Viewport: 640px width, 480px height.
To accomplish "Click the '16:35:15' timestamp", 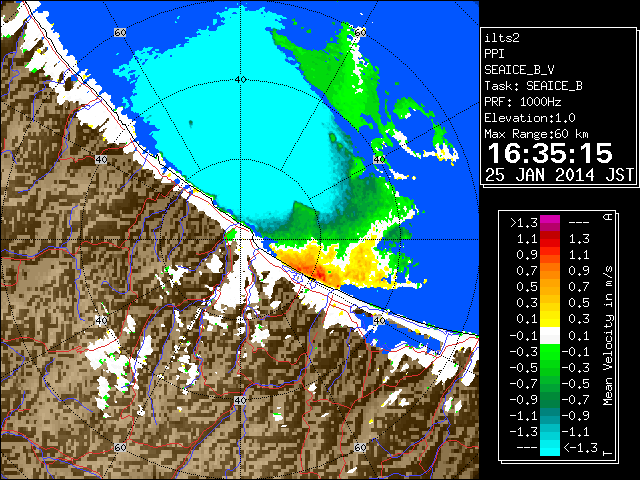I will [550, 153].
